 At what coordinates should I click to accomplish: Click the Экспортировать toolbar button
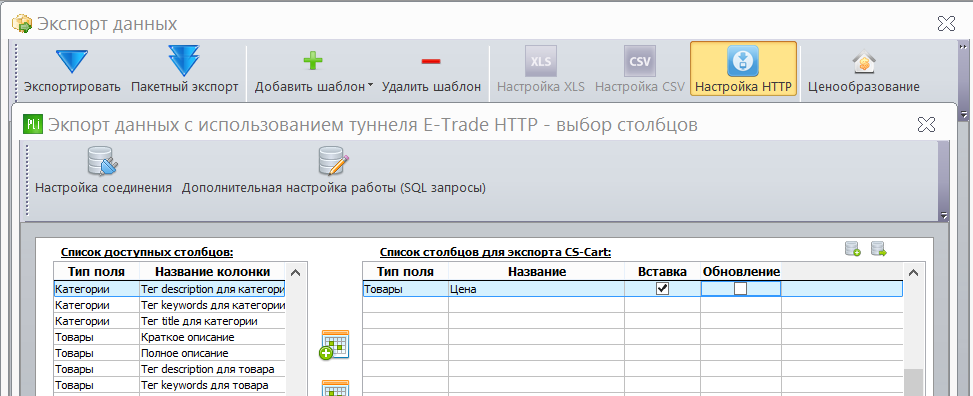[x=72, y=70]
